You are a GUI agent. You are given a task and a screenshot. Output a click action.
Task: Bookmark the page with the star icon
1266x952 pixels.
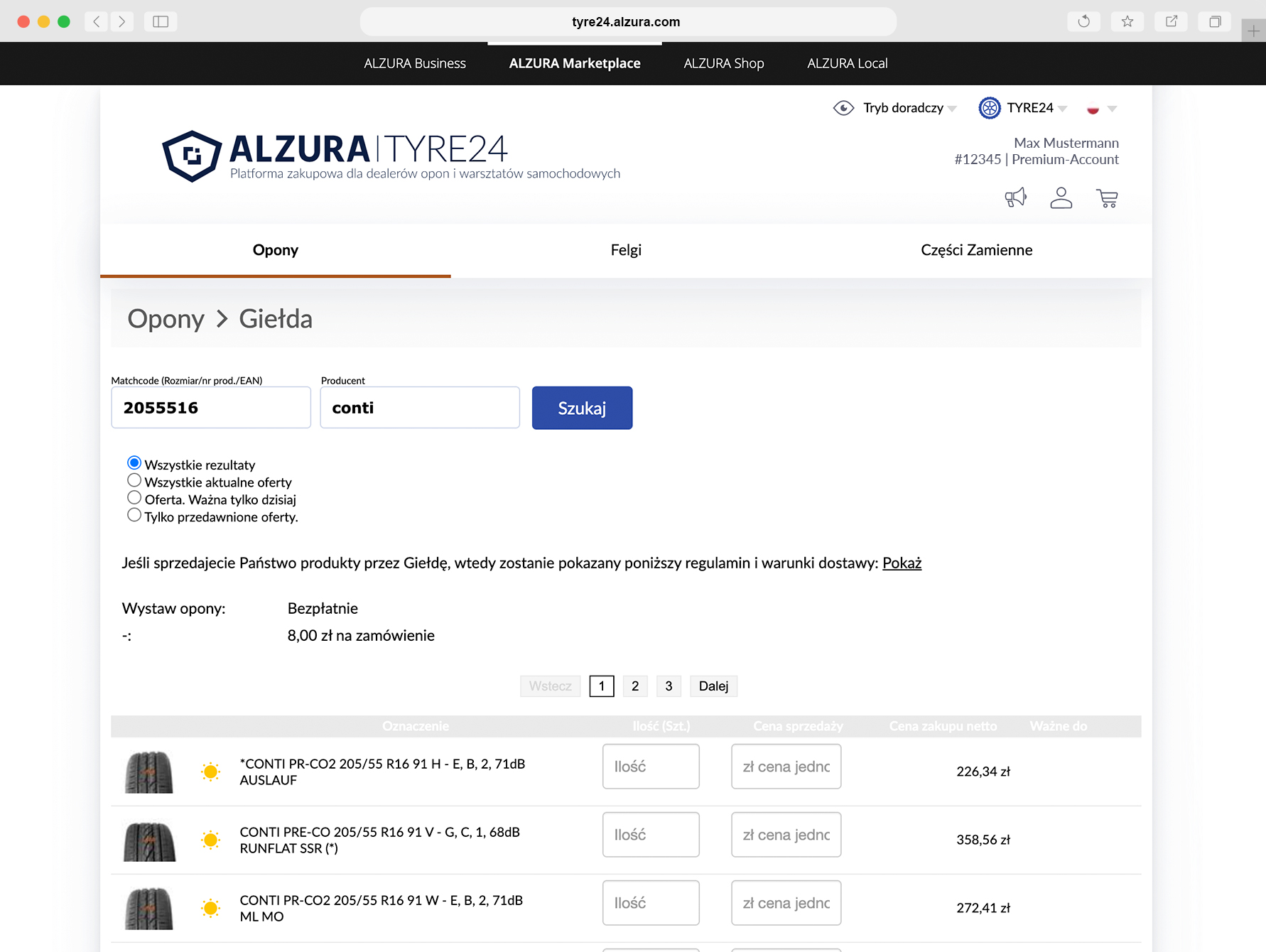tap(1127, 21)
